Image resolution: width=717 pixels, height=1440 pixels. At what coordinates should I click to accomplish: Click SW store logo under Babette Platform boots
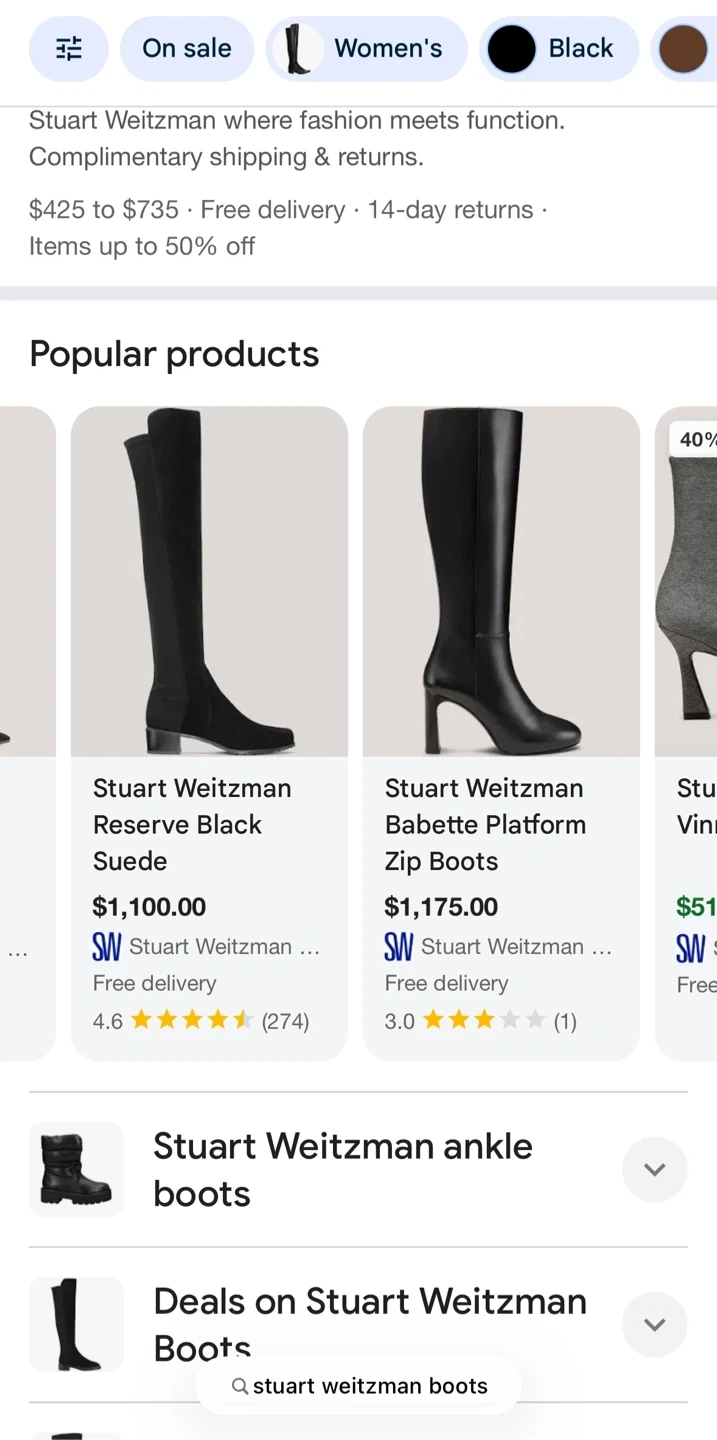(398, 947)
